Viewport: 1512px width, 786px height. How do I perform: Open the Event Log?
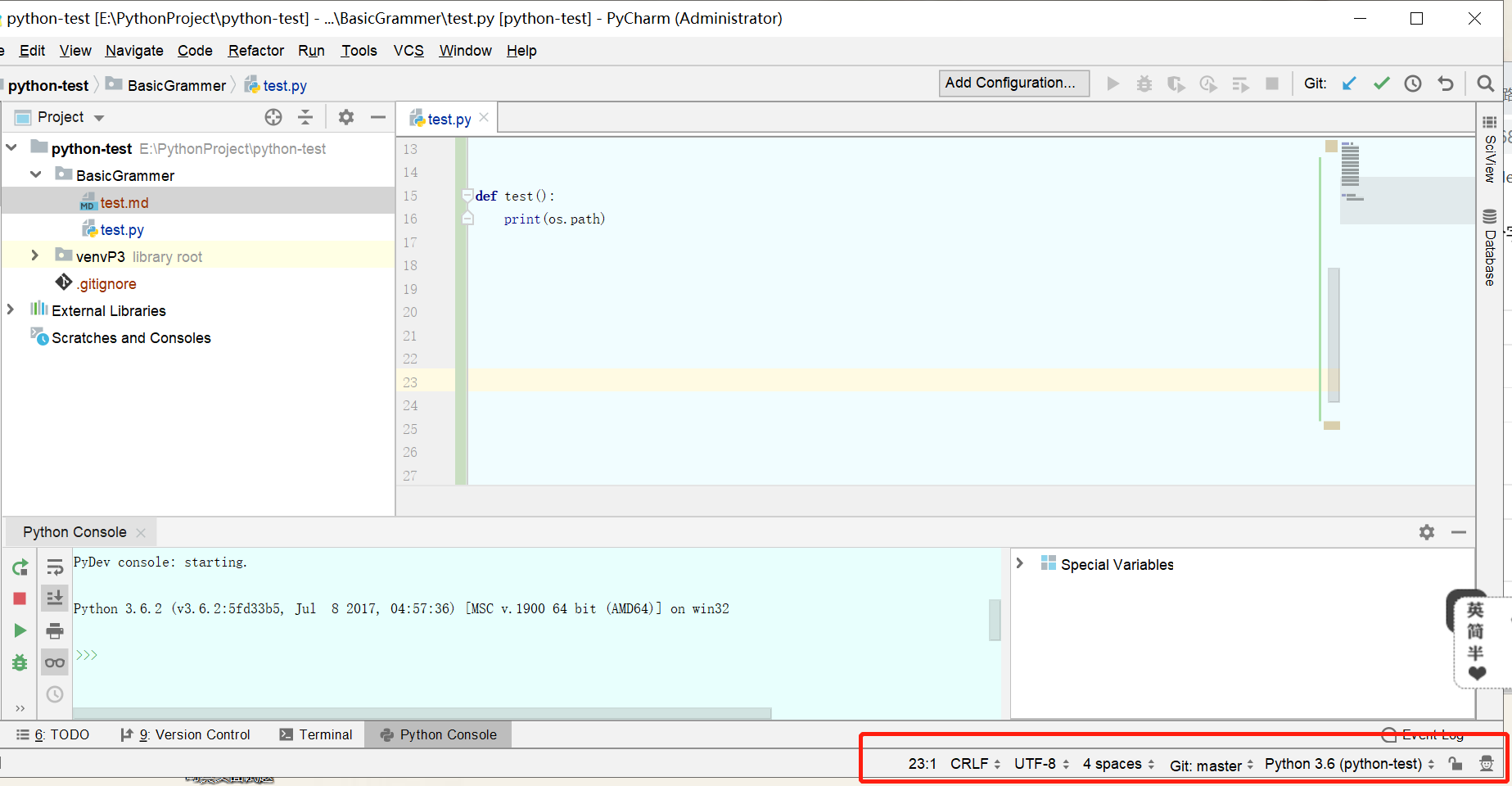tap(1423, 734)
